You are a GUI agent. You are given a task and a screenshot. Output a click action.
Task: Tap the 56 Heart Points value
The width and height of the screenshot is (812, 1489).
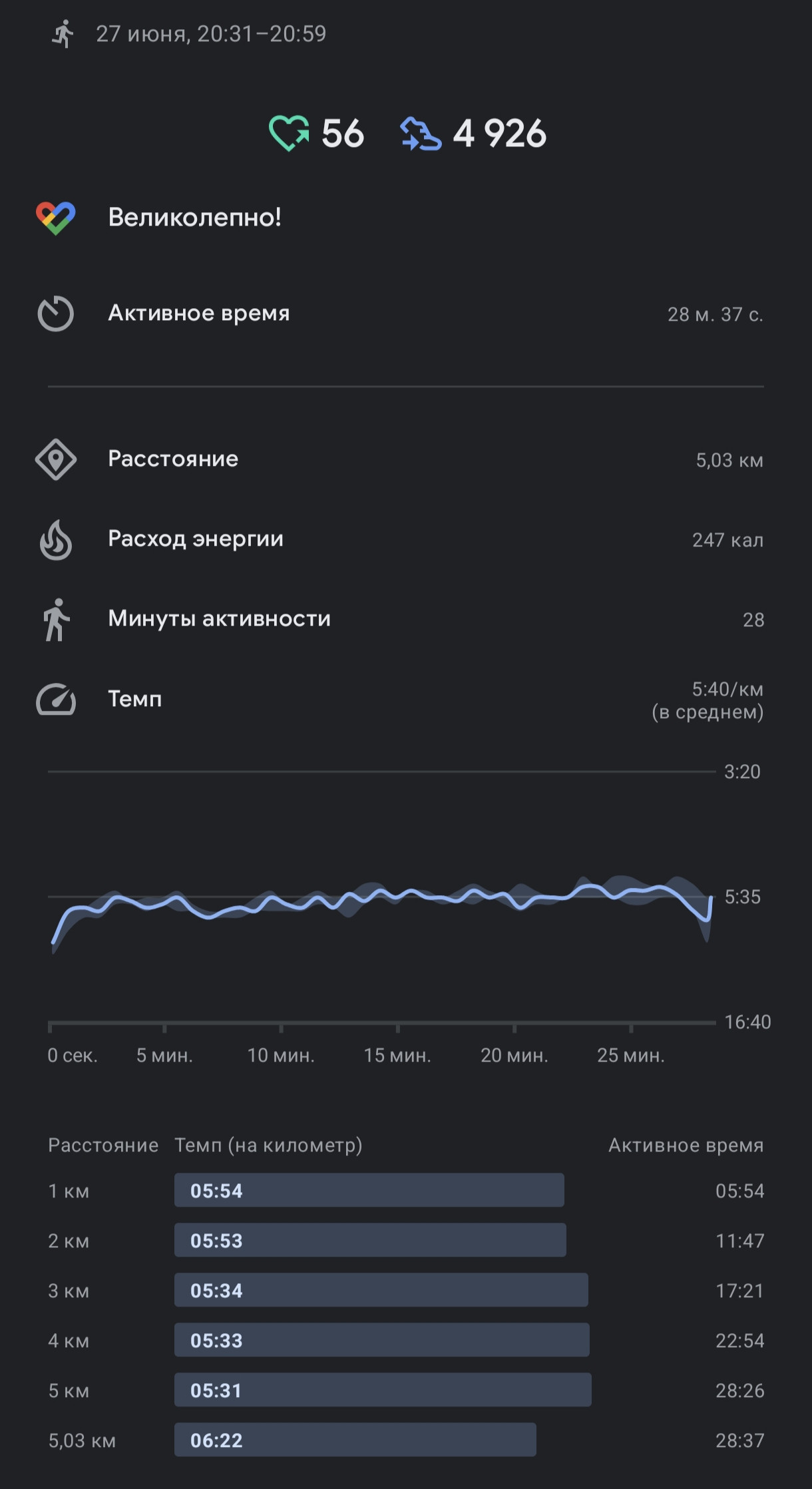[x=343, y=133]
